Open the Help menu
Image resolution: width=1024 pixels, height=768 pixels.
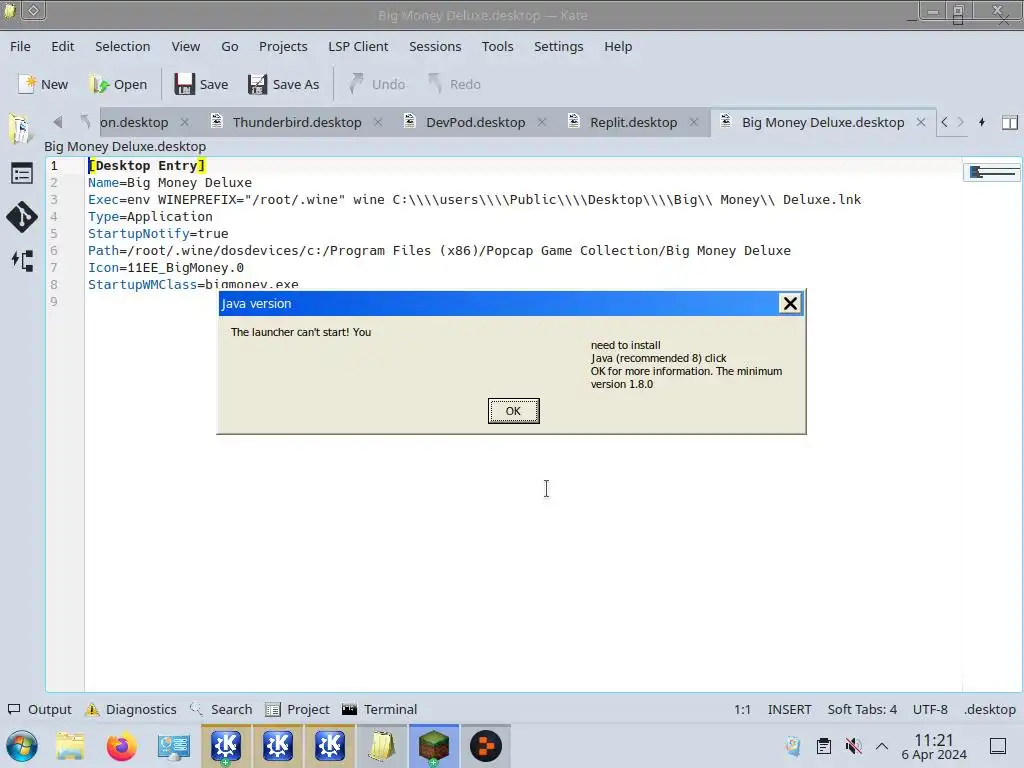click(x=618, y=46)
